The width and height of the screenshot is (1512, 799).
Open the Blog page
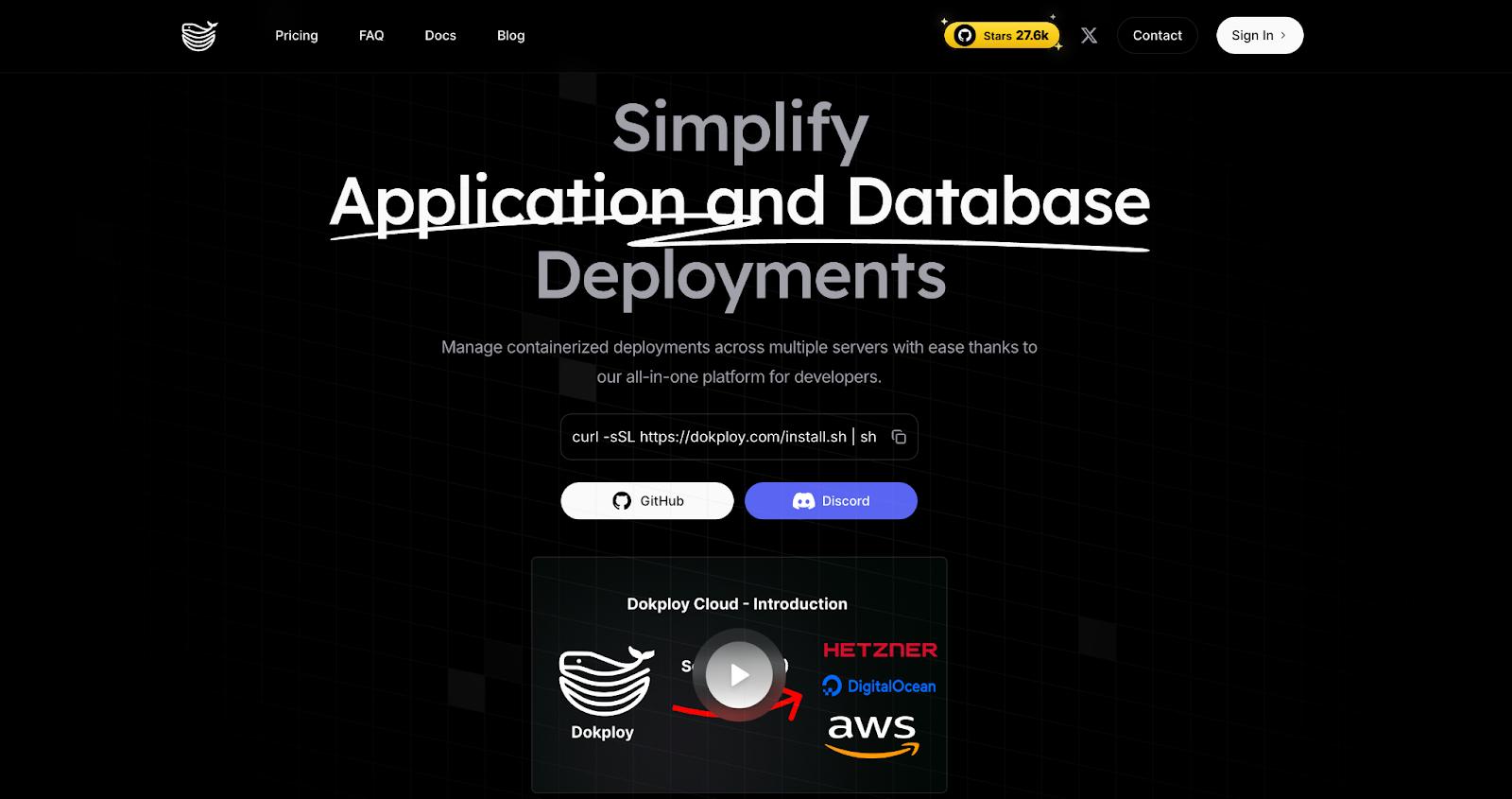click(x=511, y=35)
